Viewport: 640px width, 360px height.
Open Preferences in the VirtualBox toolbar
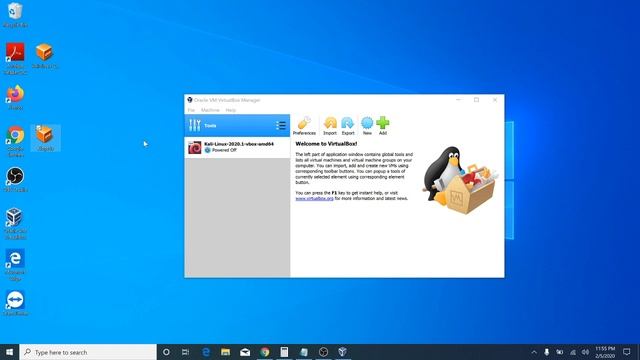(304, 126)
